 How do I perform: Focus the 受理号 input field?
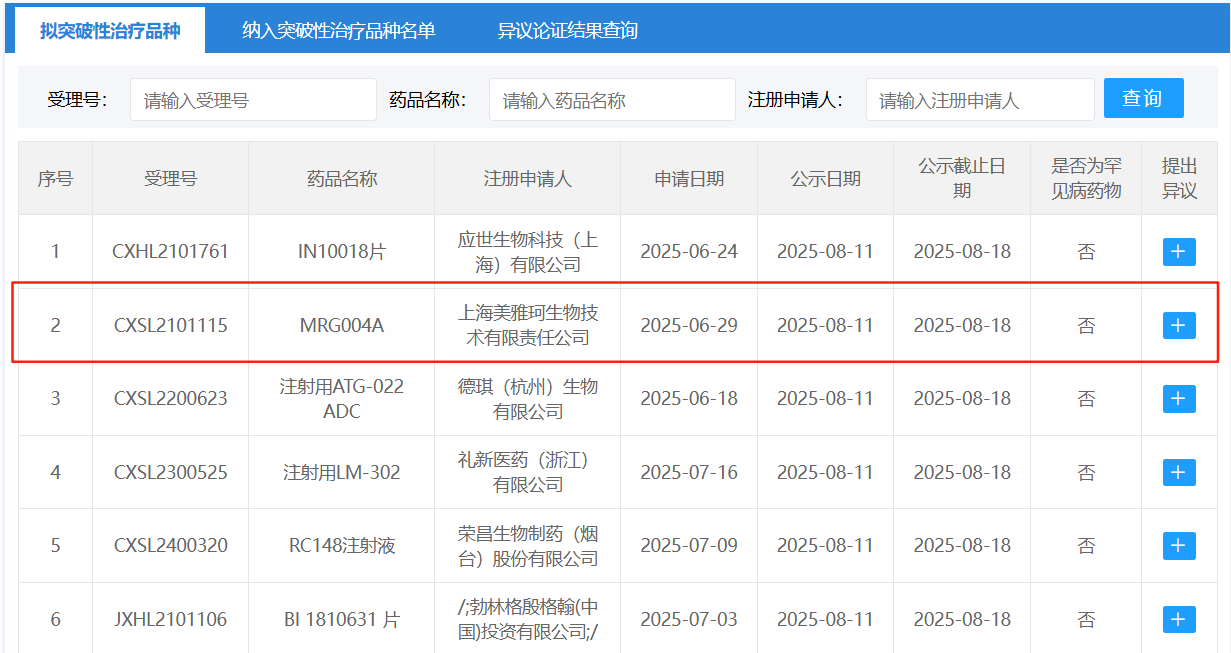(253, 100)
